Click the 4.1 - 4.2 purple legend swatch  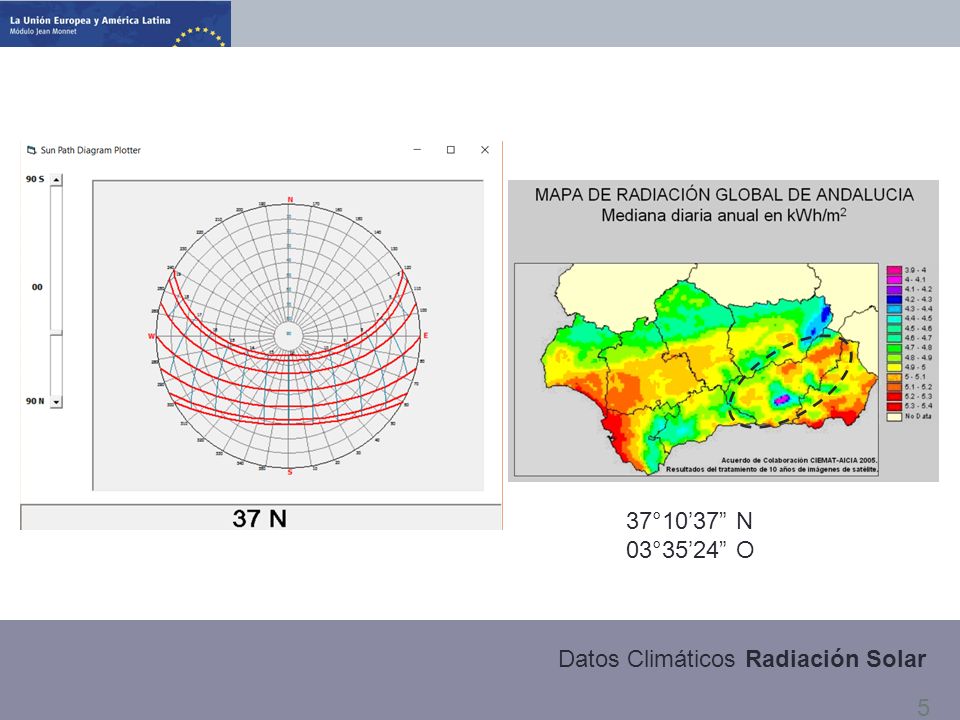[894, 290]
